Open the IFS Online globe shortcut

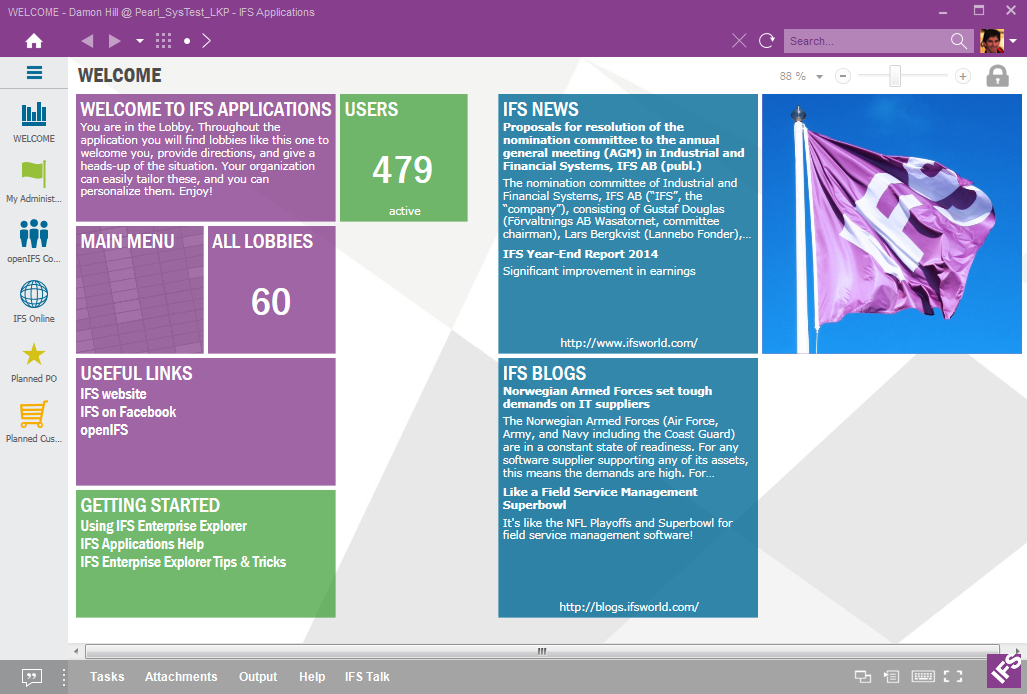[x=34, y=294]
